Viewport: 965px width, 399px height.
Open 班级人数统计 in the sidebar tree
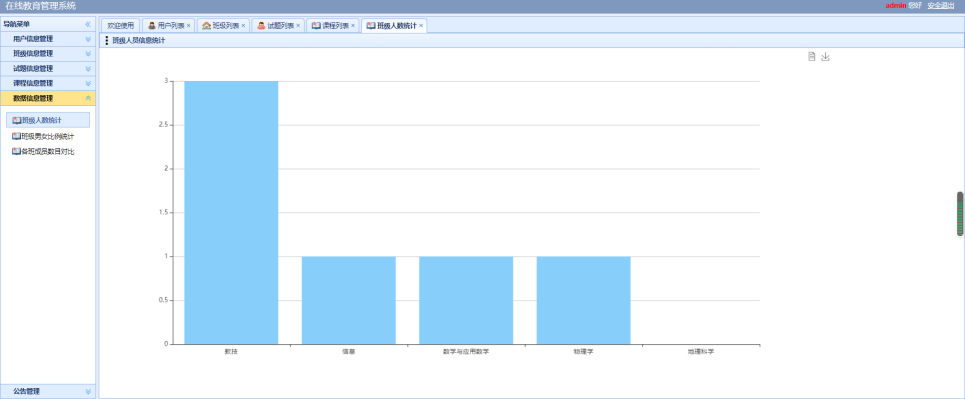[47, 120]
